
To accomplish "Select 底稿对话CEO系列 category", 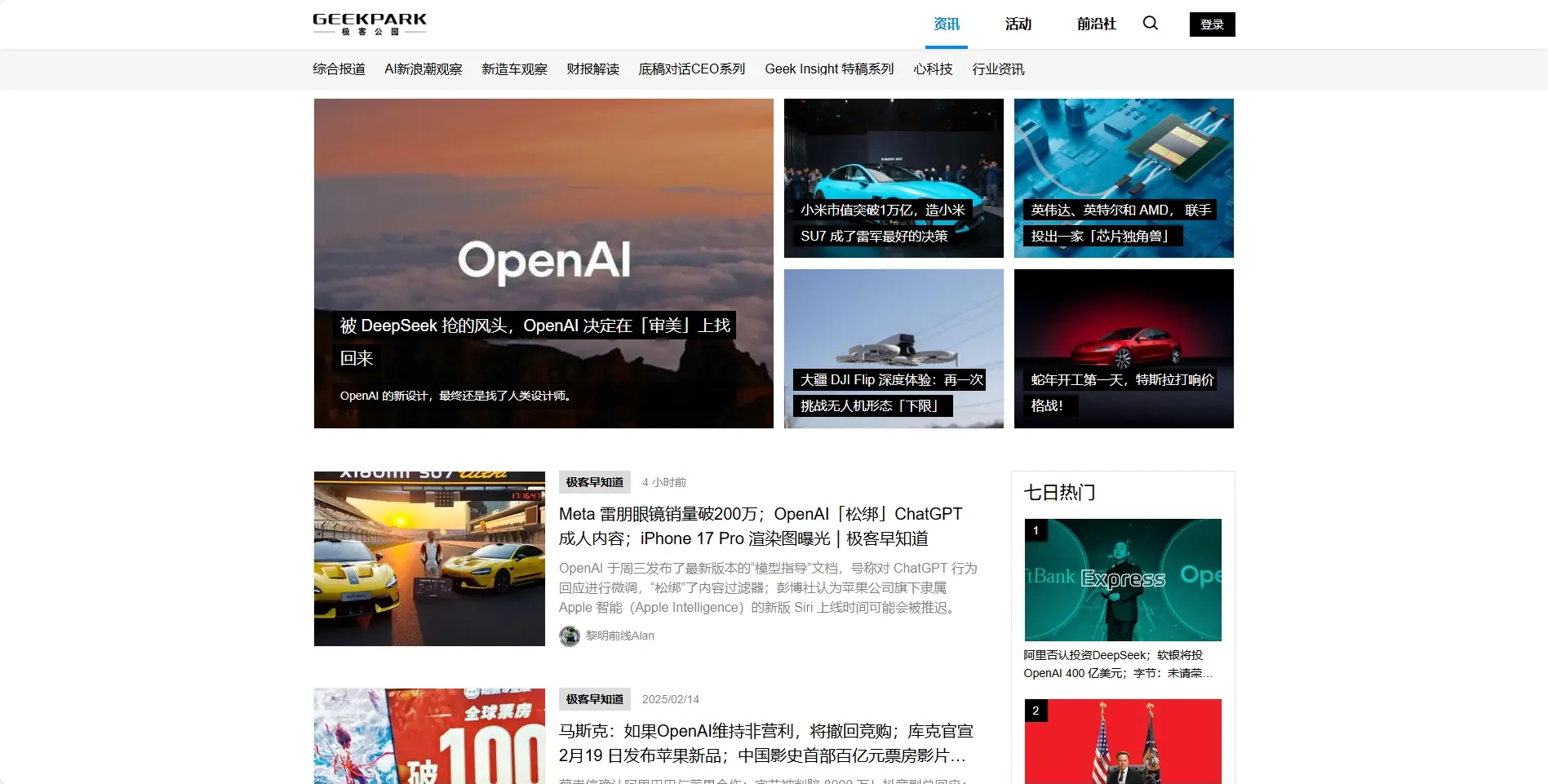I will 692,69.
